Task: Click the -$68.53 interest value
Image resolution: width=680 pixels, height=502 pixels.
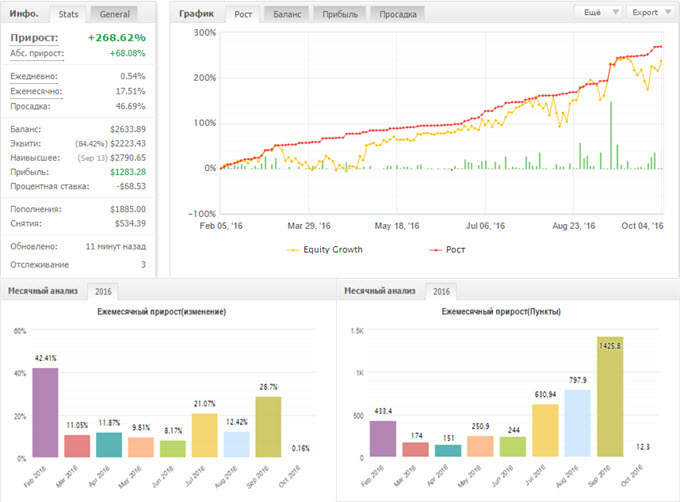Action: pos(131,186)
